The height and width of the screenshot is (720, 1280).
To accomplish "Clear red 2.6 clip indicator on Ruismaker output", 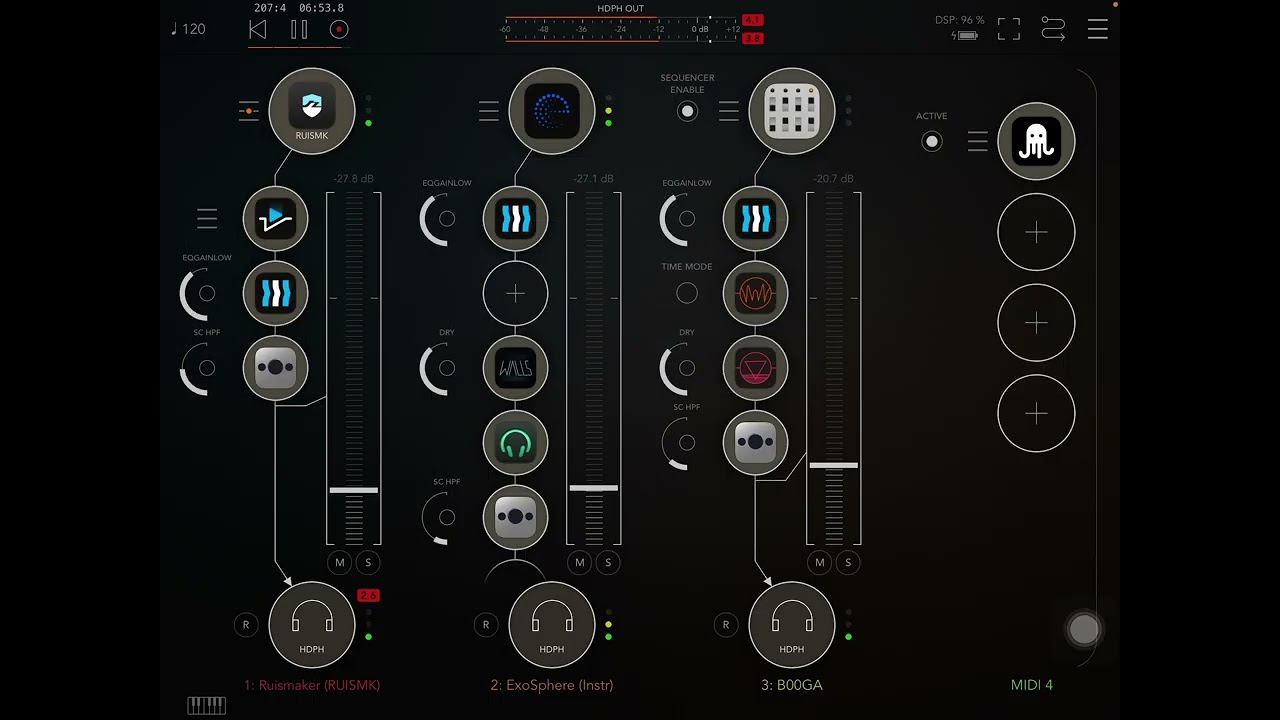I will [368, 595].
